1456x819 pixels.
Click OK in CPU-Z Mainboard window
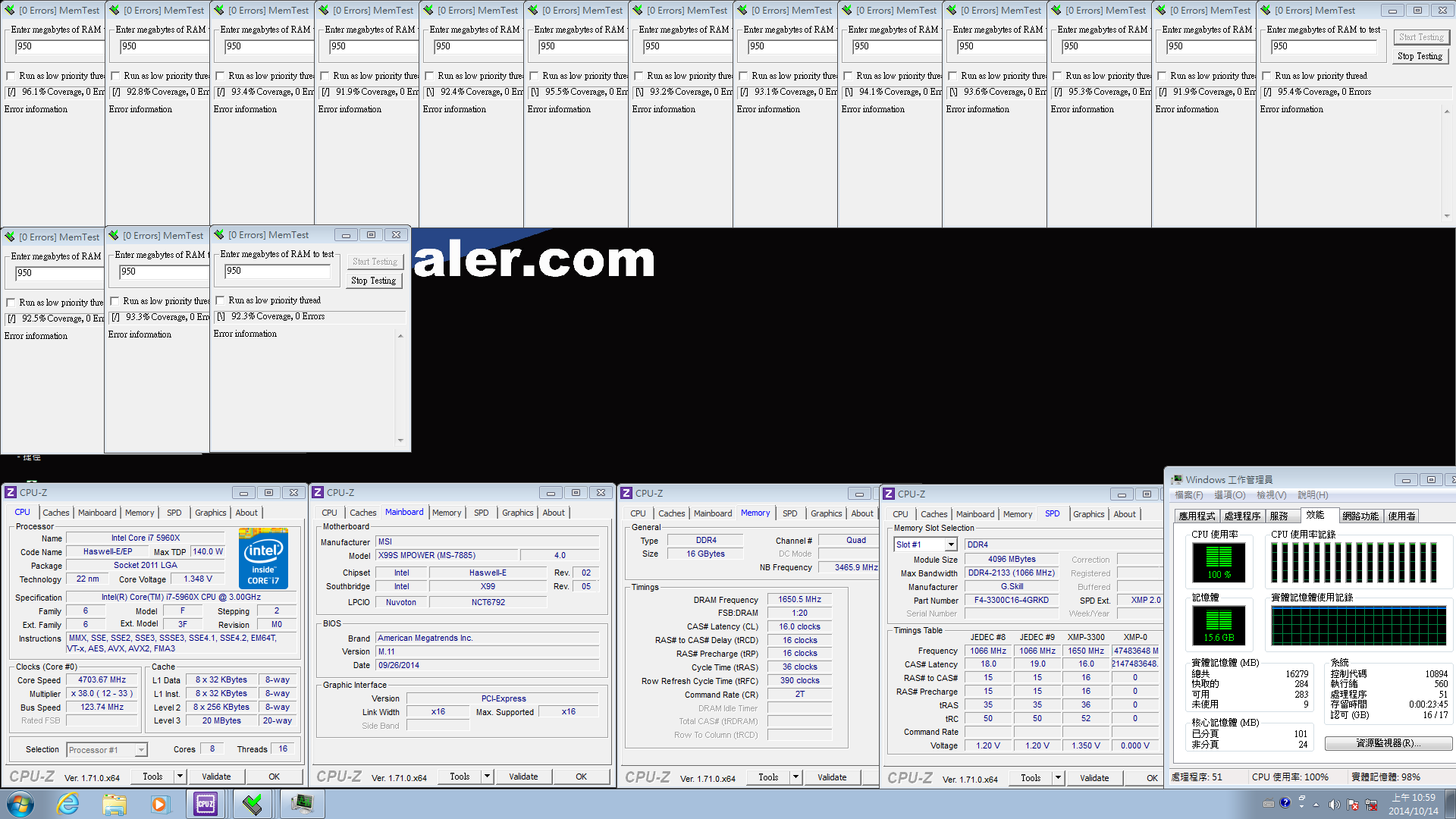click(581, 777)
